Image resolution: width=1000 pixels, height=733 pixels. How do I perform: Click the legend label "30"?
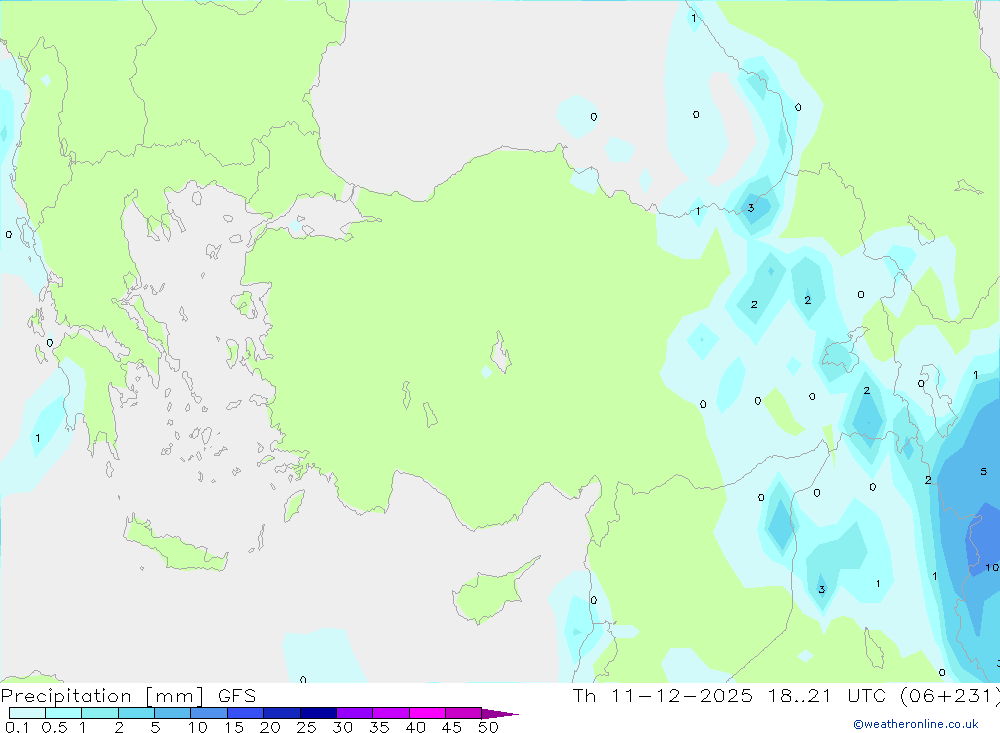(x=342, y=727)
